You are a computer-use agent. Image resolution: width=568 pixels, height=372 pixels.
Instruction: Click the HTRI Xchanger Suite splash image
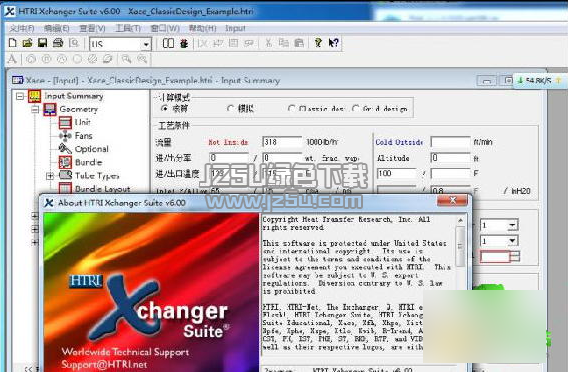click(151, 293)
